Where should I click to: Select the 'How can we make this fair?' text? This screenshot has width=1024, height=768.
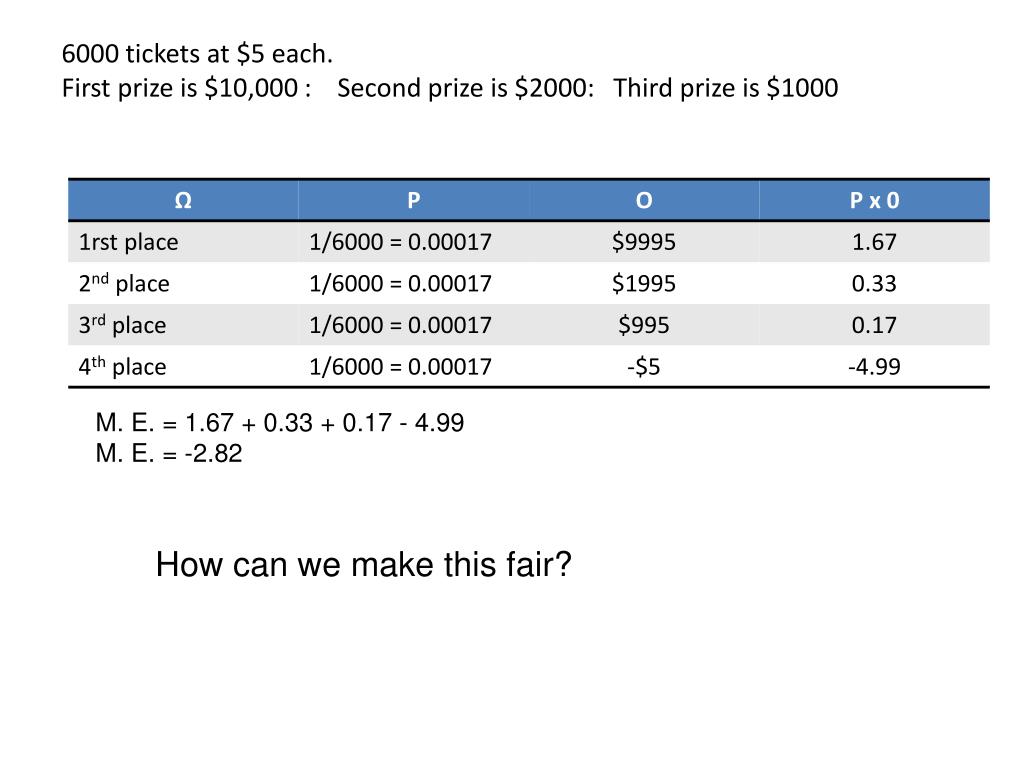[364, 564]
